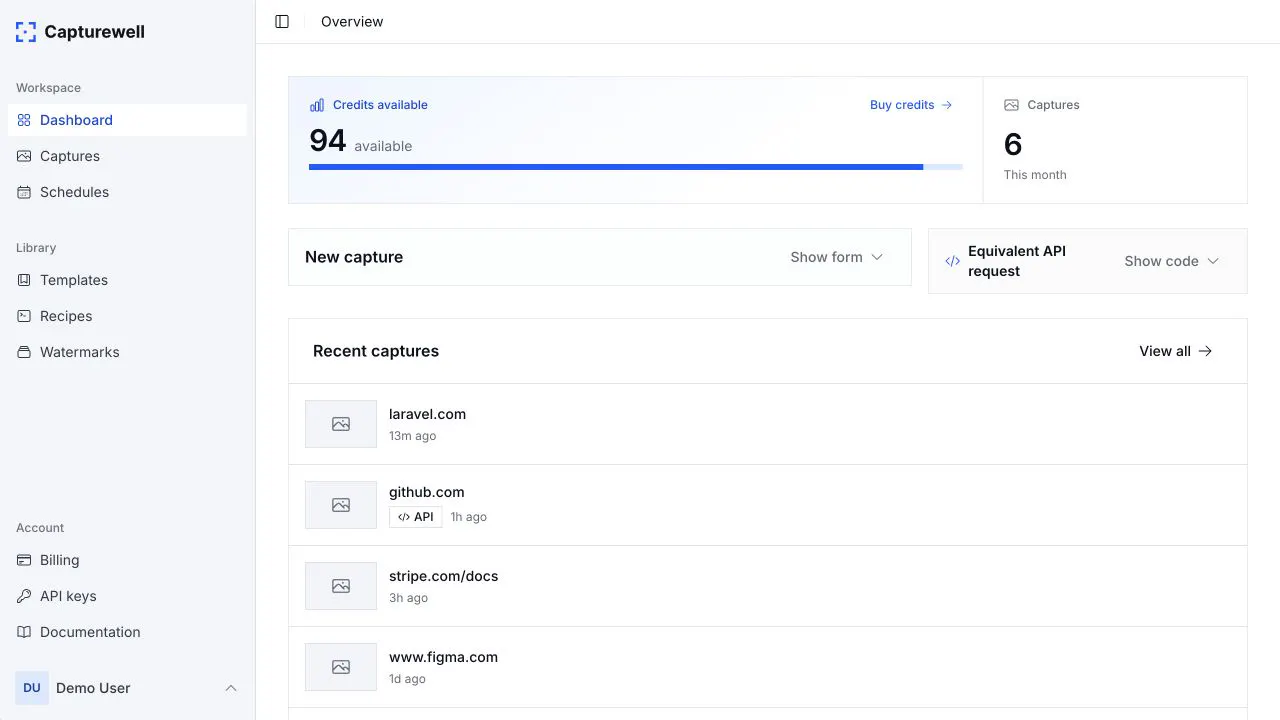Click the 1d ago timestamp
Image resolution: width=1280 pixels, height=720 pixels.
pos(407,679)
